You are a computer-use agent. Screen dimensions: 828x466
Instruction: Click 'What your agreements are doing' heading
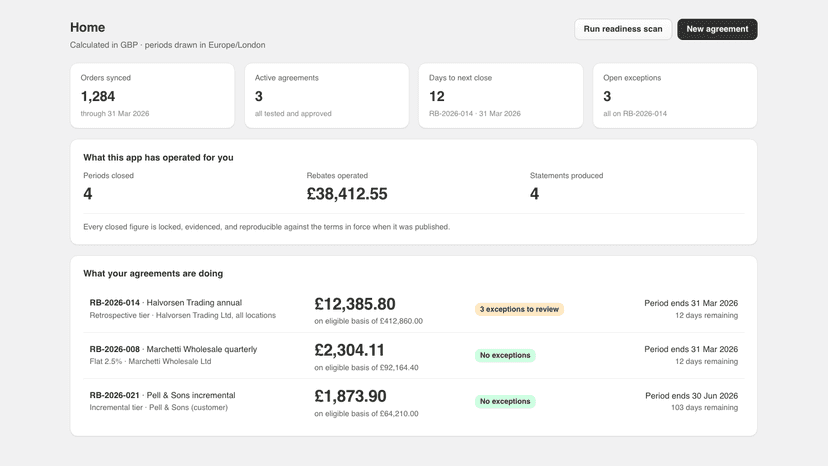[153, 273]
